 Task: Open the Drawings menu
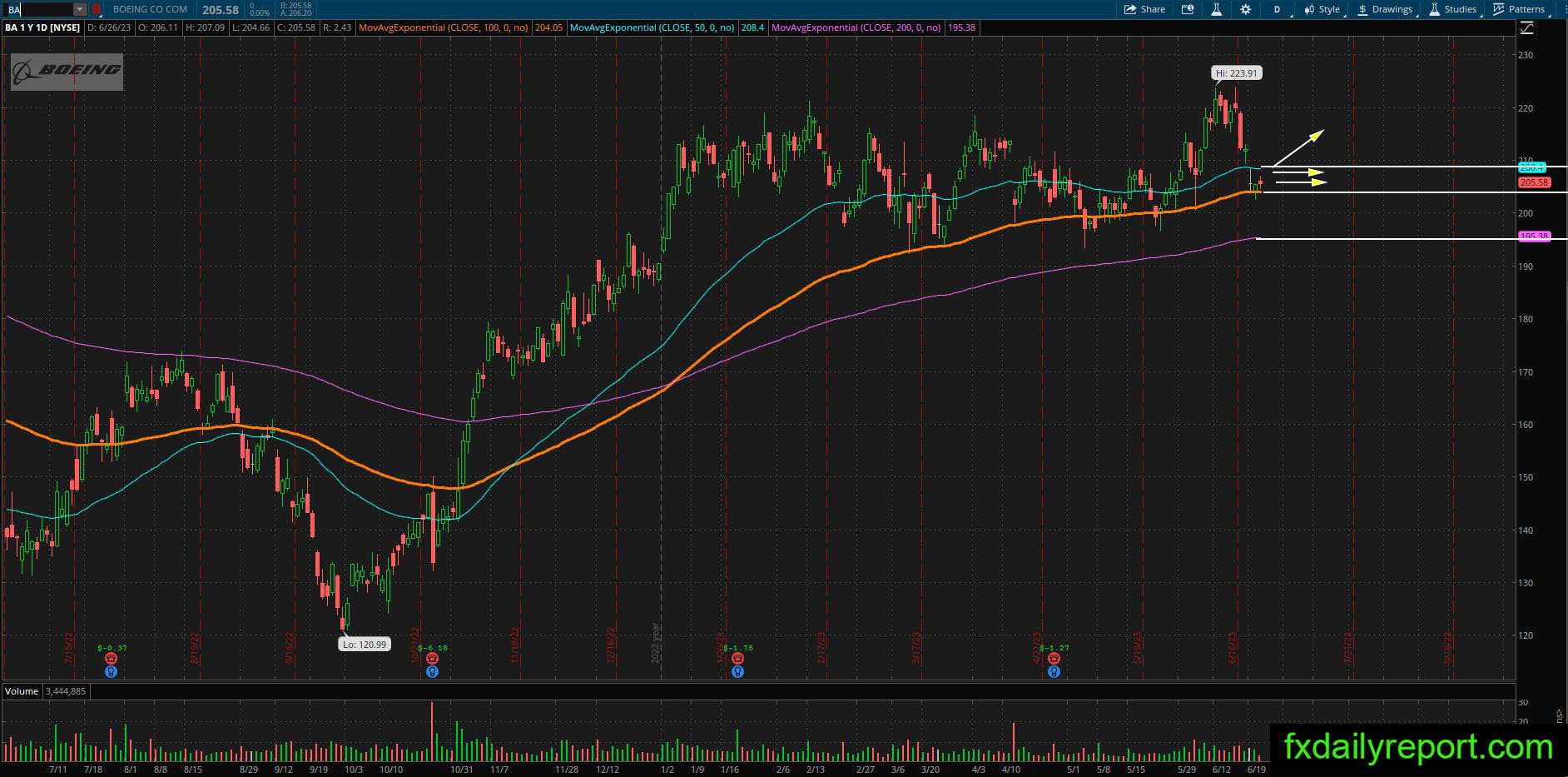[1386, 9]
